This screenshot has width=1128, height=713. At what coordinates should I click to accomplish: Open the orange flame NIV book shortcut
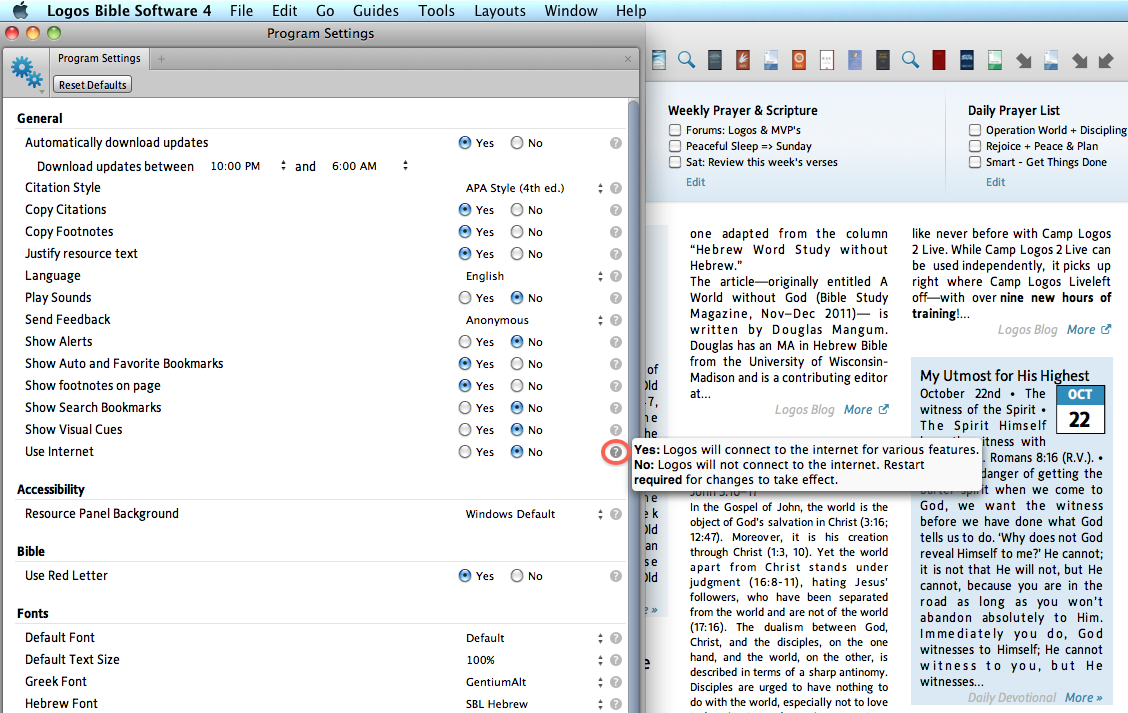(x=742, y=60)
